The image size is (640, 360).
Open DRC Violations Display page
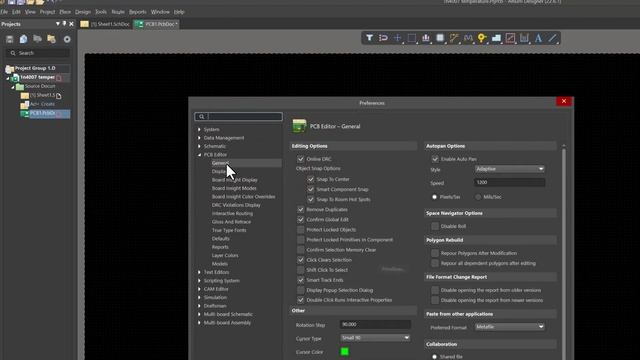[x=236, y=205]
